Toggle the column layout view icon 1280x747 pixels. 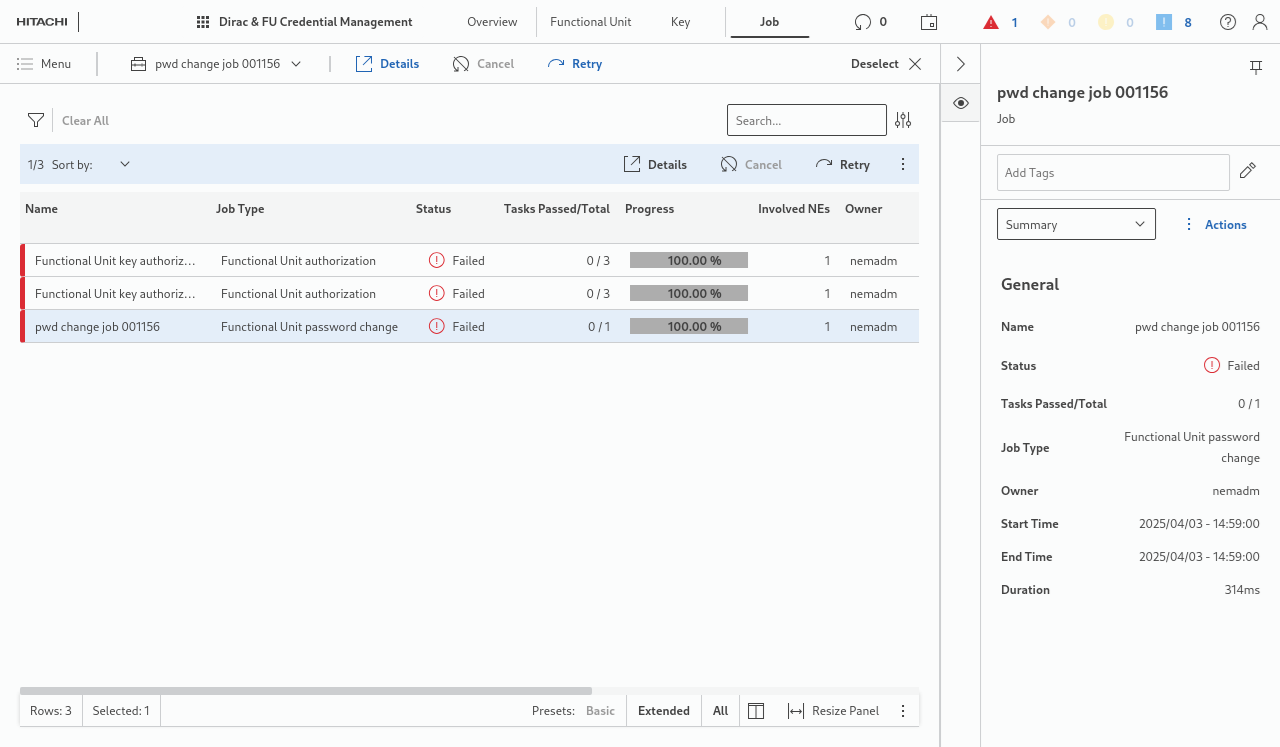(x=756, y=711)
